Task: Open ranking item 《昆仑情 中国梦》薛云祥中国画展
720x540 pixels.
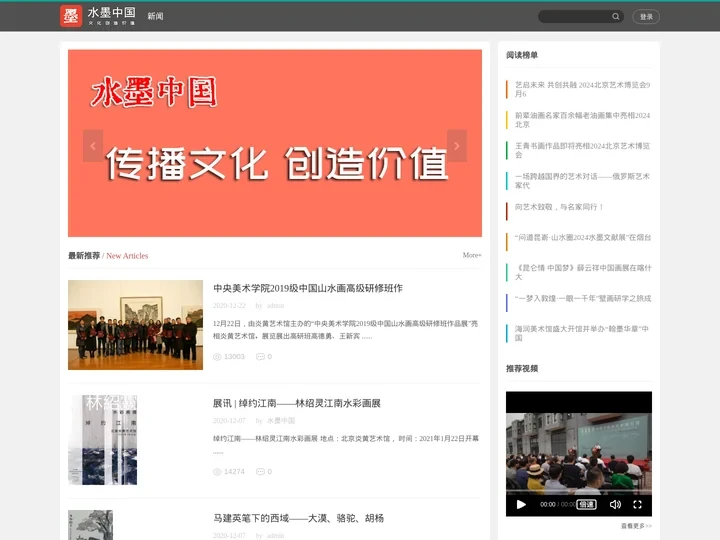Action: [582, 272]
